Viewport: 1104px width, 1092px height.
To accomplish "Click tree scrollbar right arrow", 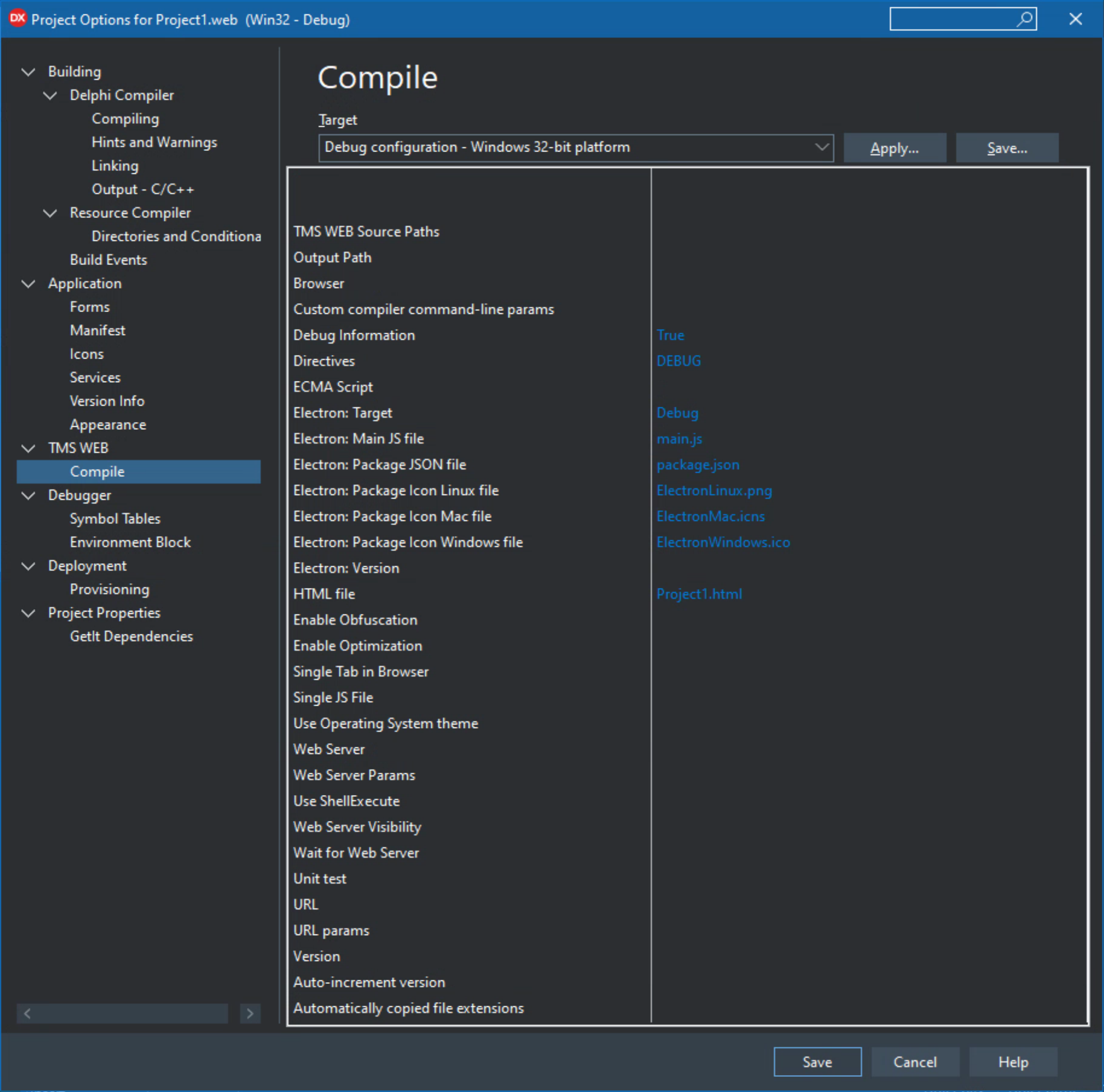I will click(x=250, y=1014).
